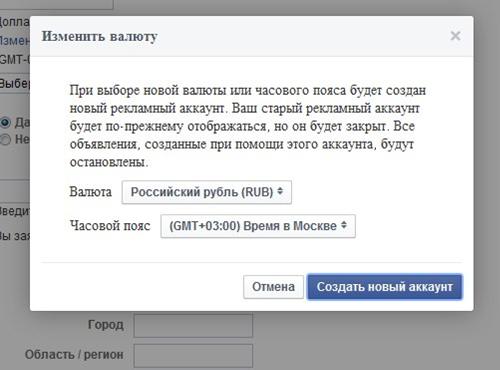Click the Часовой пояс label
The width and height of the screenshot is (500, 370).
point(110,226)
